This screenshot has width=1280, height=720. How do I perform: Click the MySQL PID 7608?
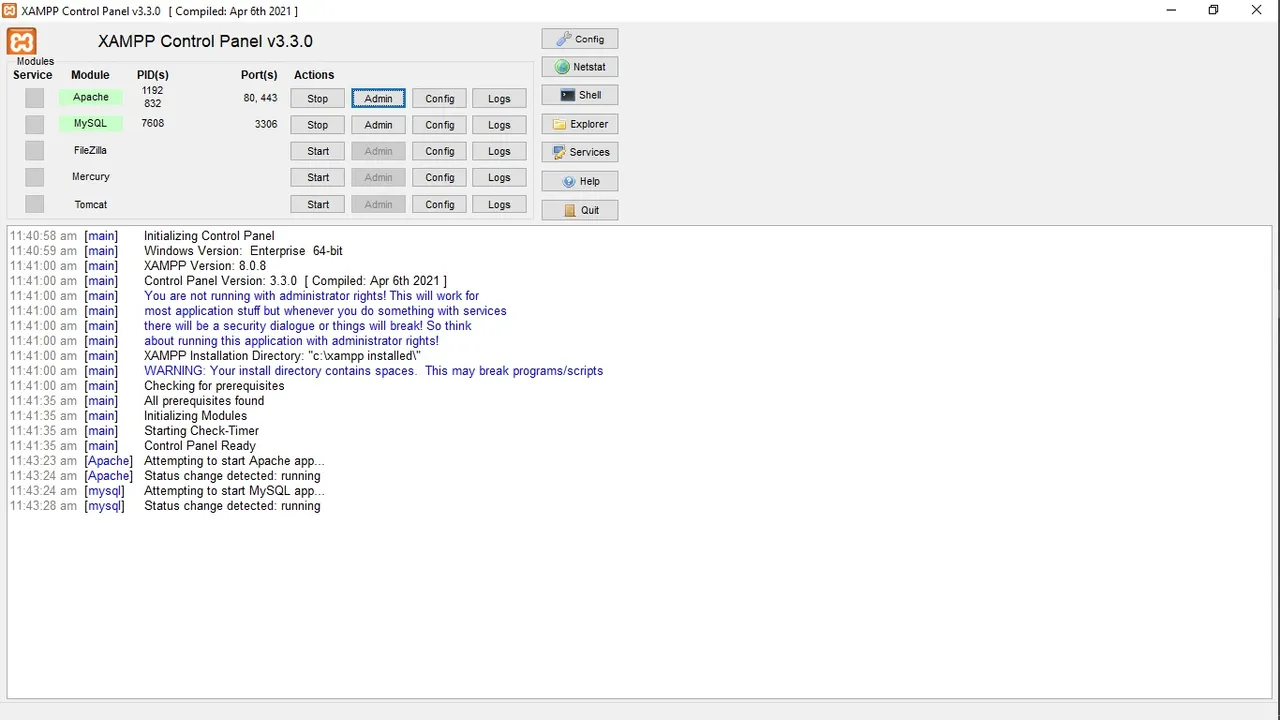(152, 123)
